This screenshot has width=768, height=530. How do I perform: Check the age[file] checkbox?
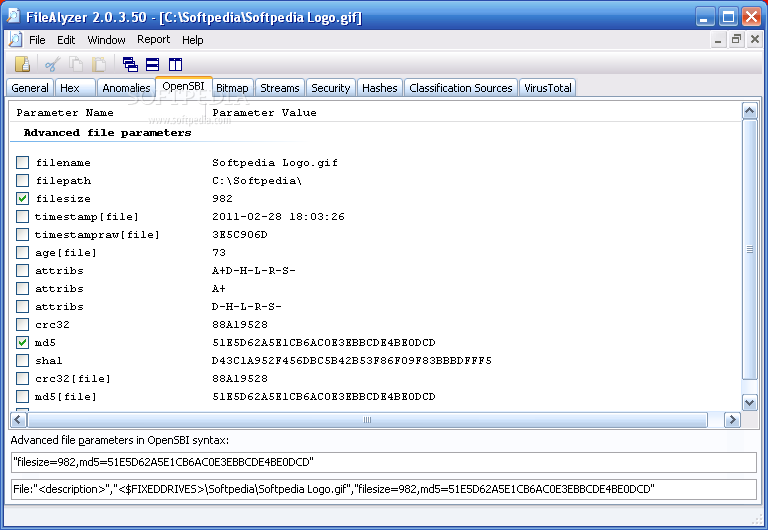[23, 252]
